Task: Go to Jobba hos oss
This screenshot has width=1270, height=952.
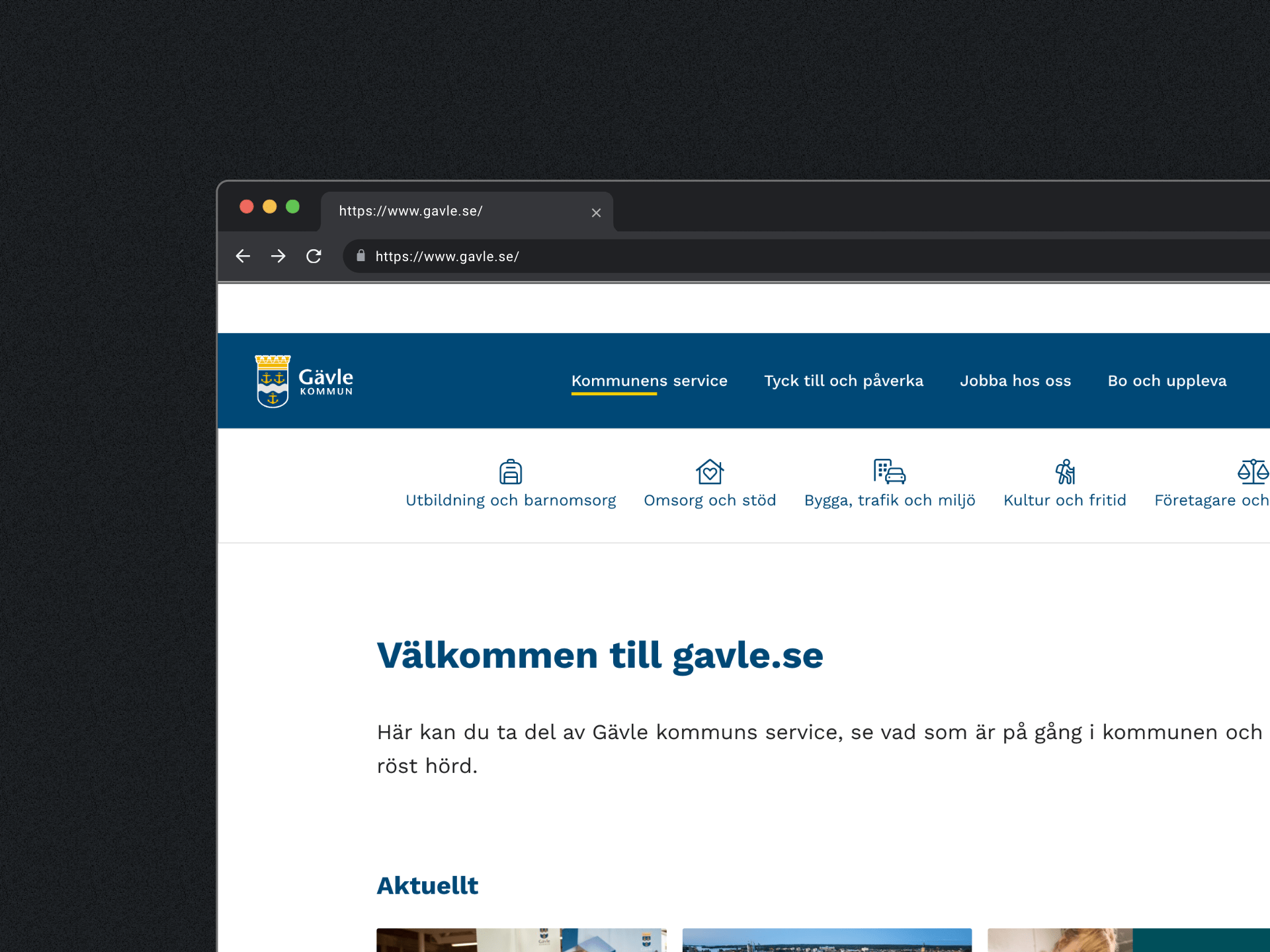Action: point(1015,381)
